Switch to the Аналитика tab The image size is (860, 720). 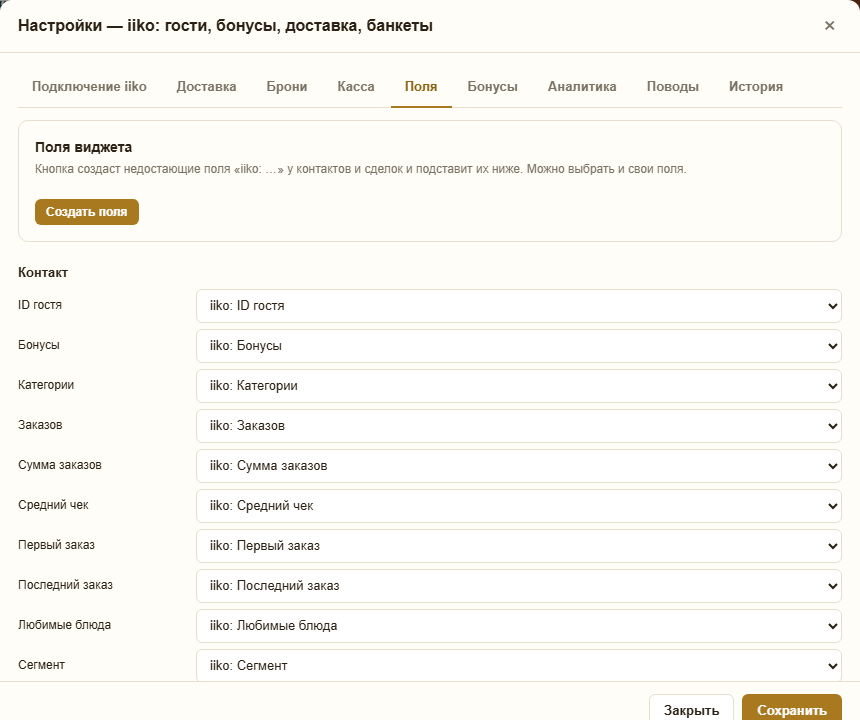point(582,87)
